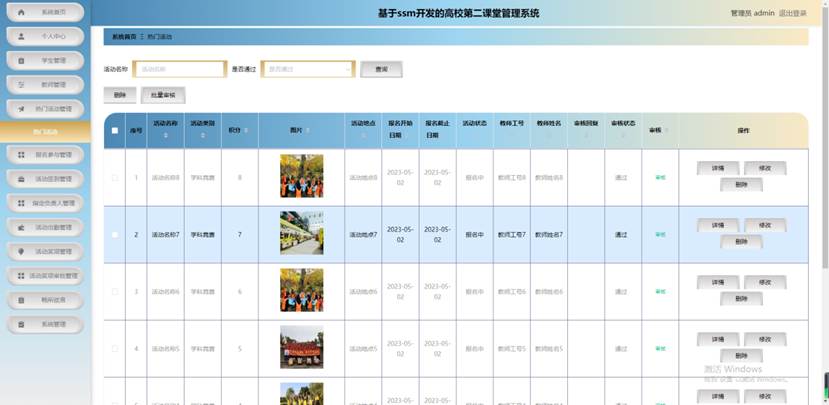Screen dimensions: 829x405
Task: Click green 审核 link in row 活动名称7
Action: pos(660,235)
